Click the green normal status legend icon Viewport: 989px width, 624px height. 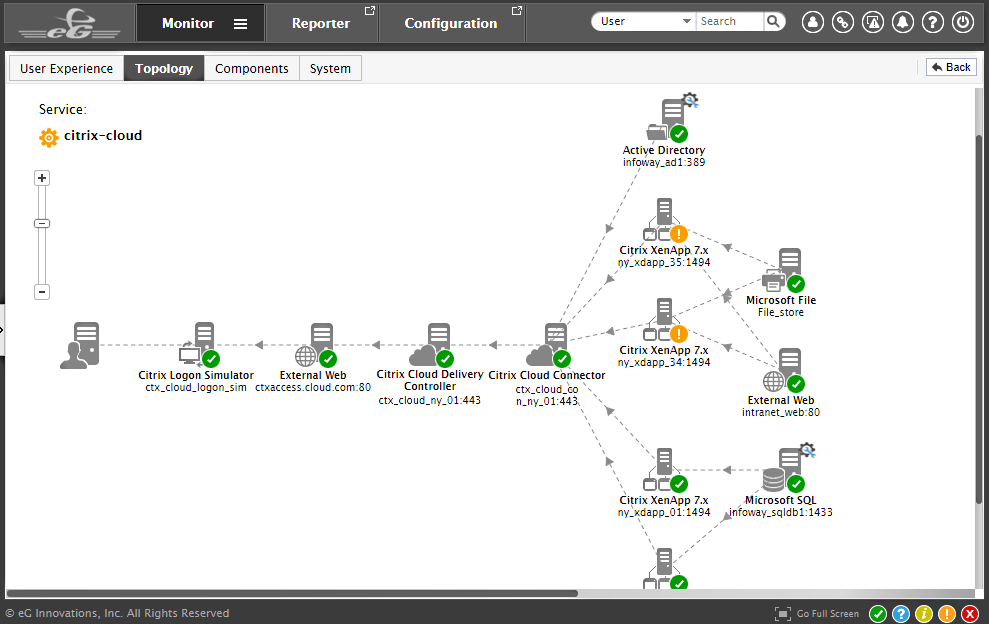click(877, 613)
